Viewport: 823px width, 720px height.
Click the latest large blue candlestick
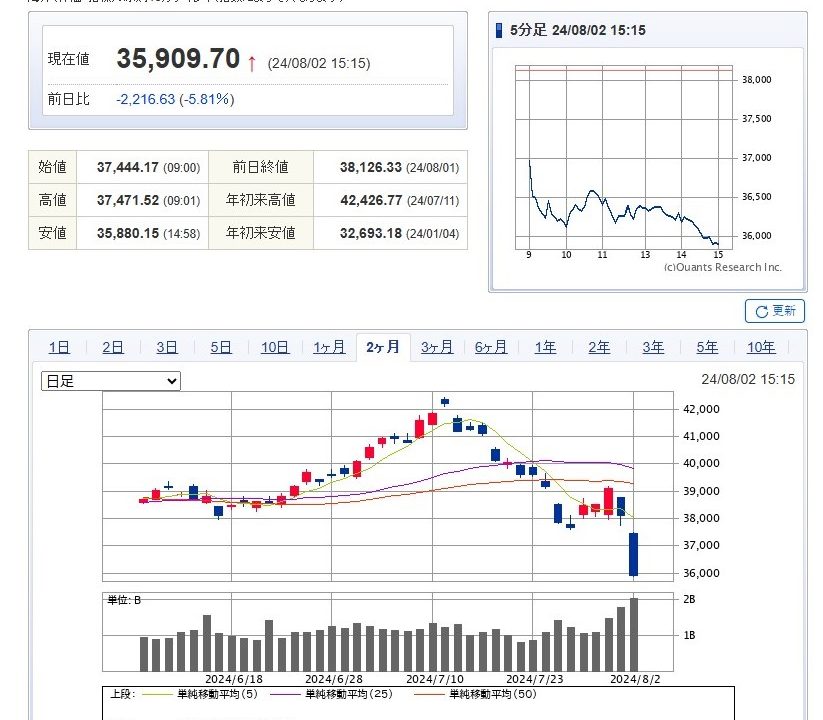[633, 554]
